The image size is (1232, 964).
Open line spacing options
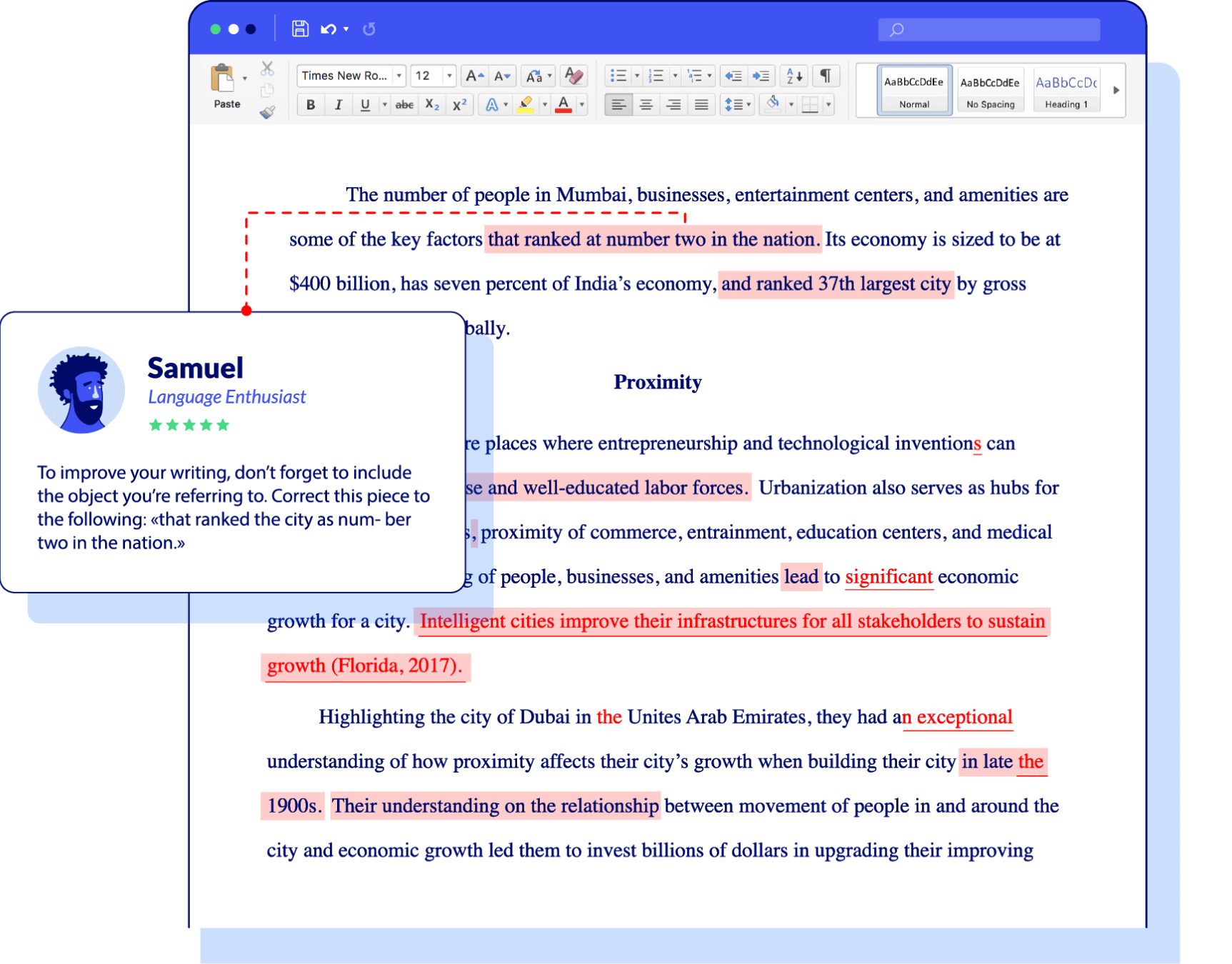[737, 105]
